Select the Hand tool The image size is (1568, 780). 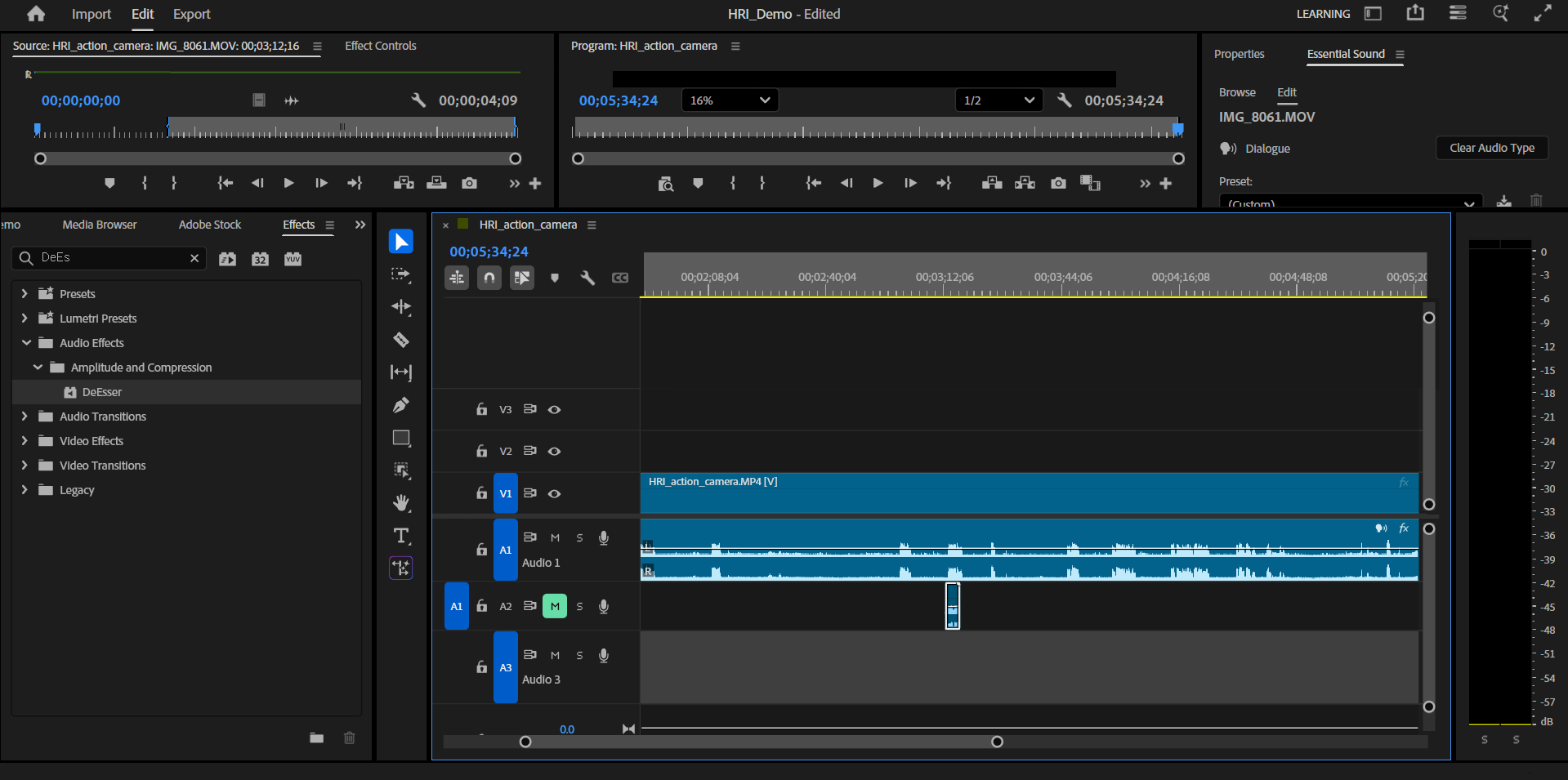click(400, 503)
